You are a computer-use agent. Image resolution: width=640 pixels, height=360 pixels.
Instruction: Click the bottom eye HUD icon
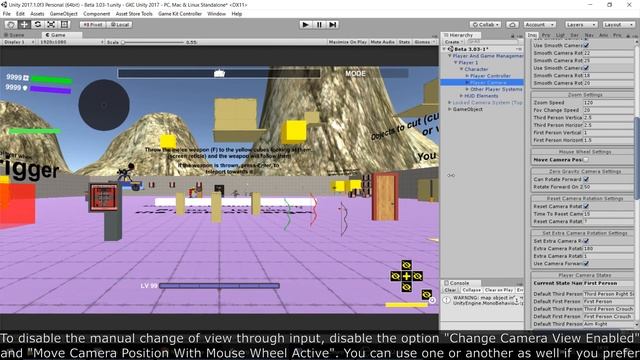point(407,287)
